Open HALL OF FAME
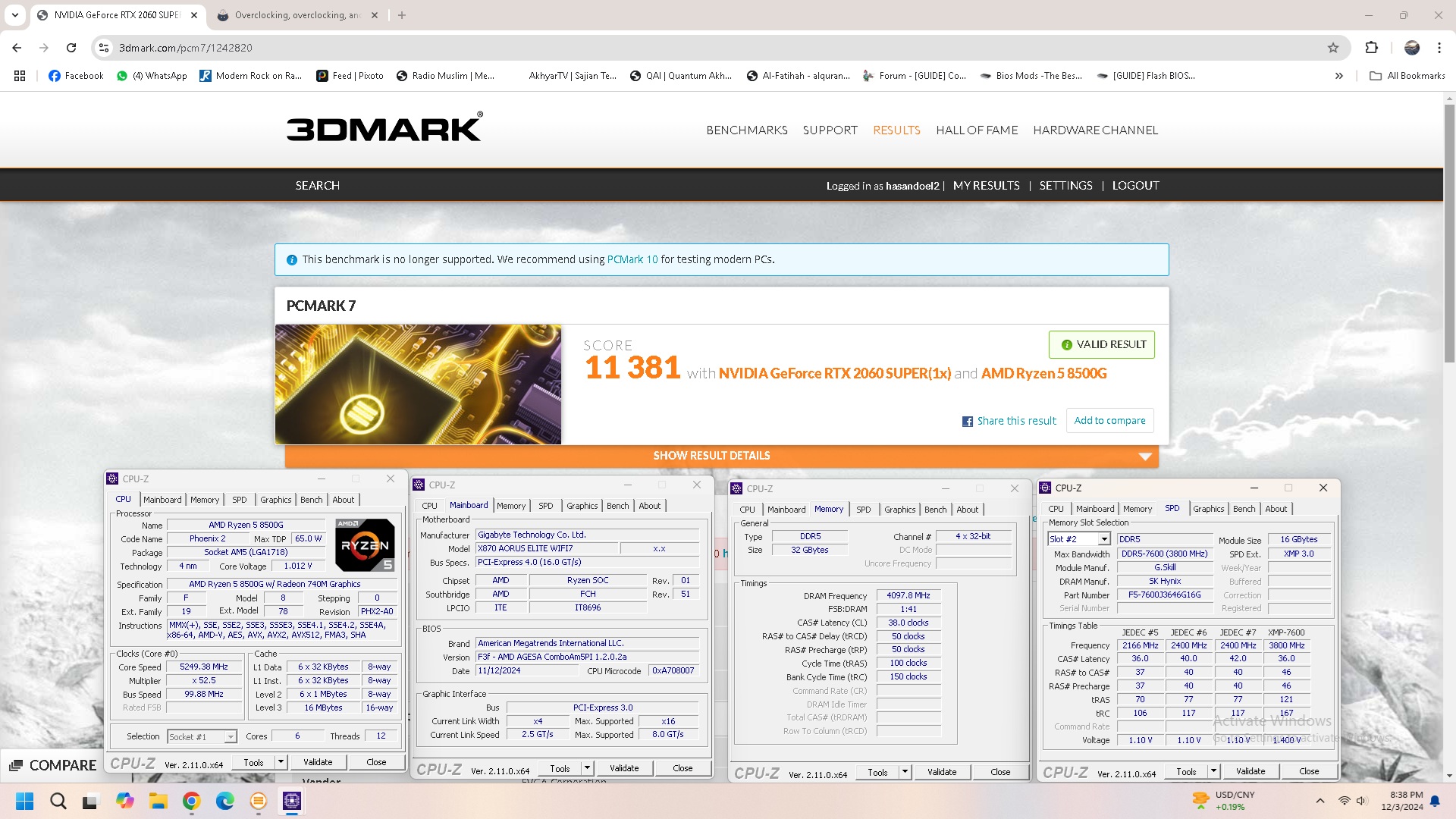 [977, 130]
